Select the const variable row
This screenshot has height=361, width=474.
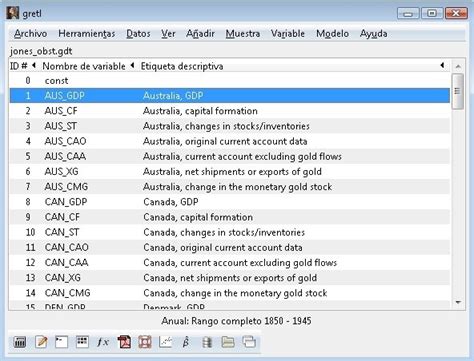click(x=230, y=81)
